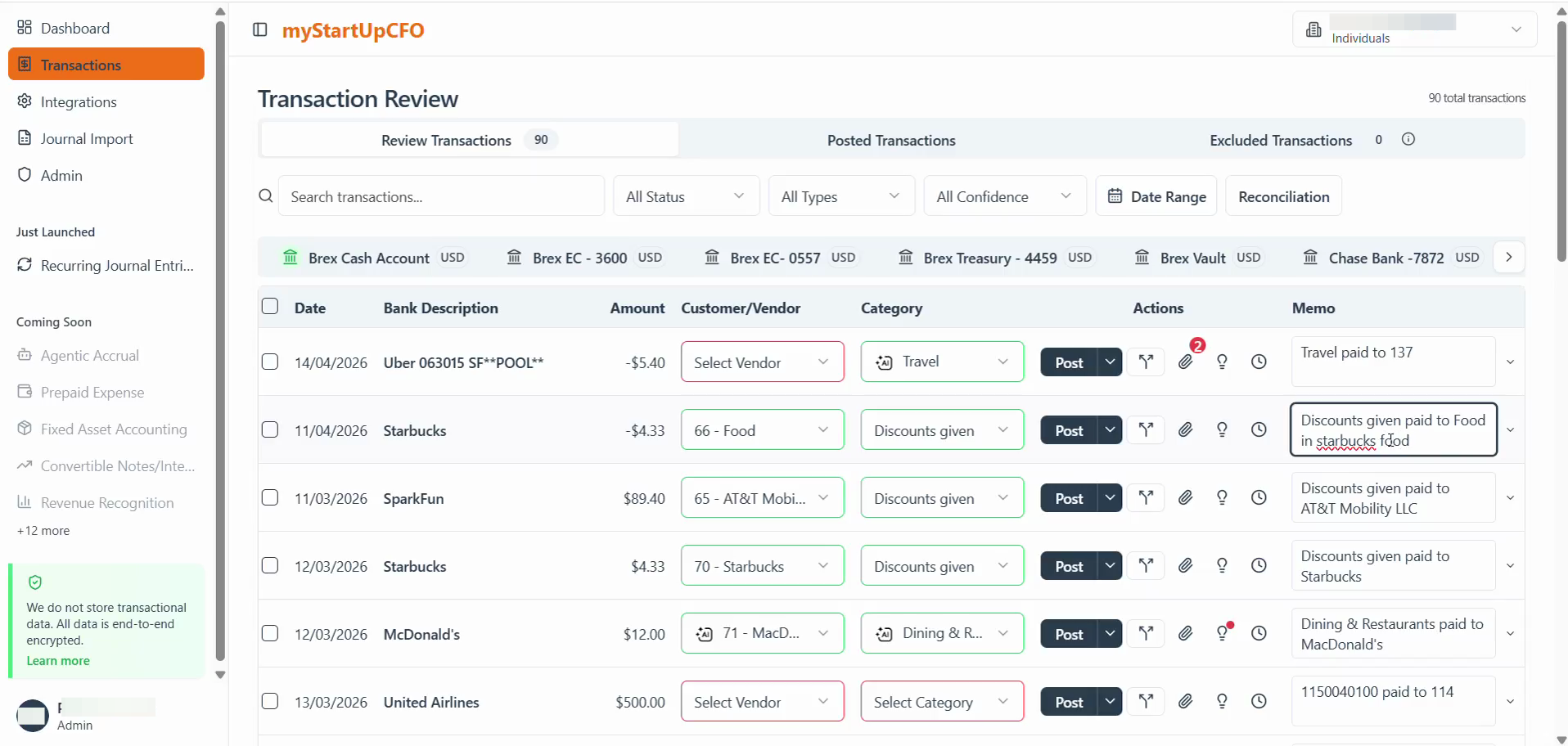Open the All Types filter dropdown

click(841, 196)
